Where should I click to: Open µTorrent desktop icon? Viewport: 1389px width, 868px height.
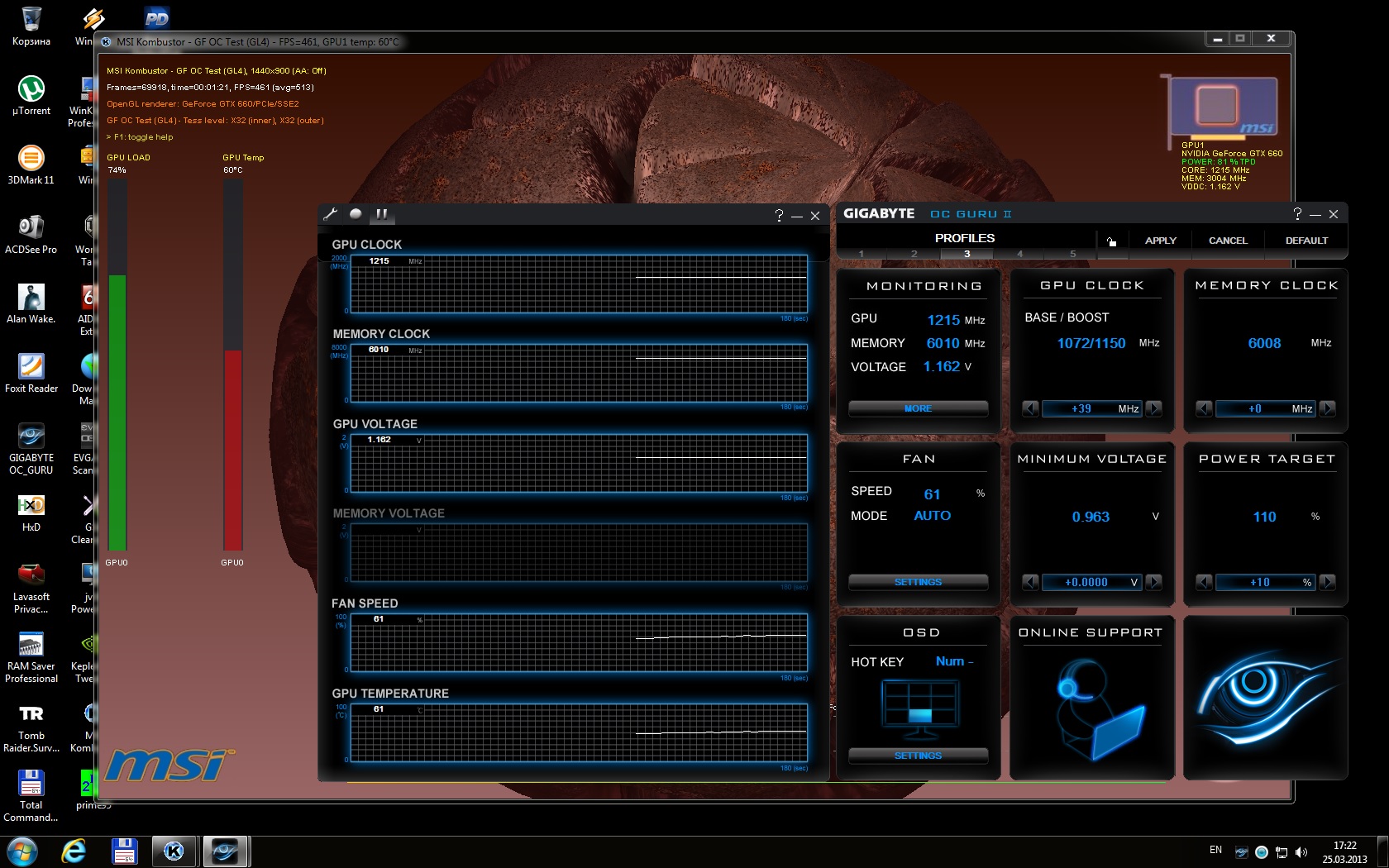pyautogui.click(x=31, y=95)
